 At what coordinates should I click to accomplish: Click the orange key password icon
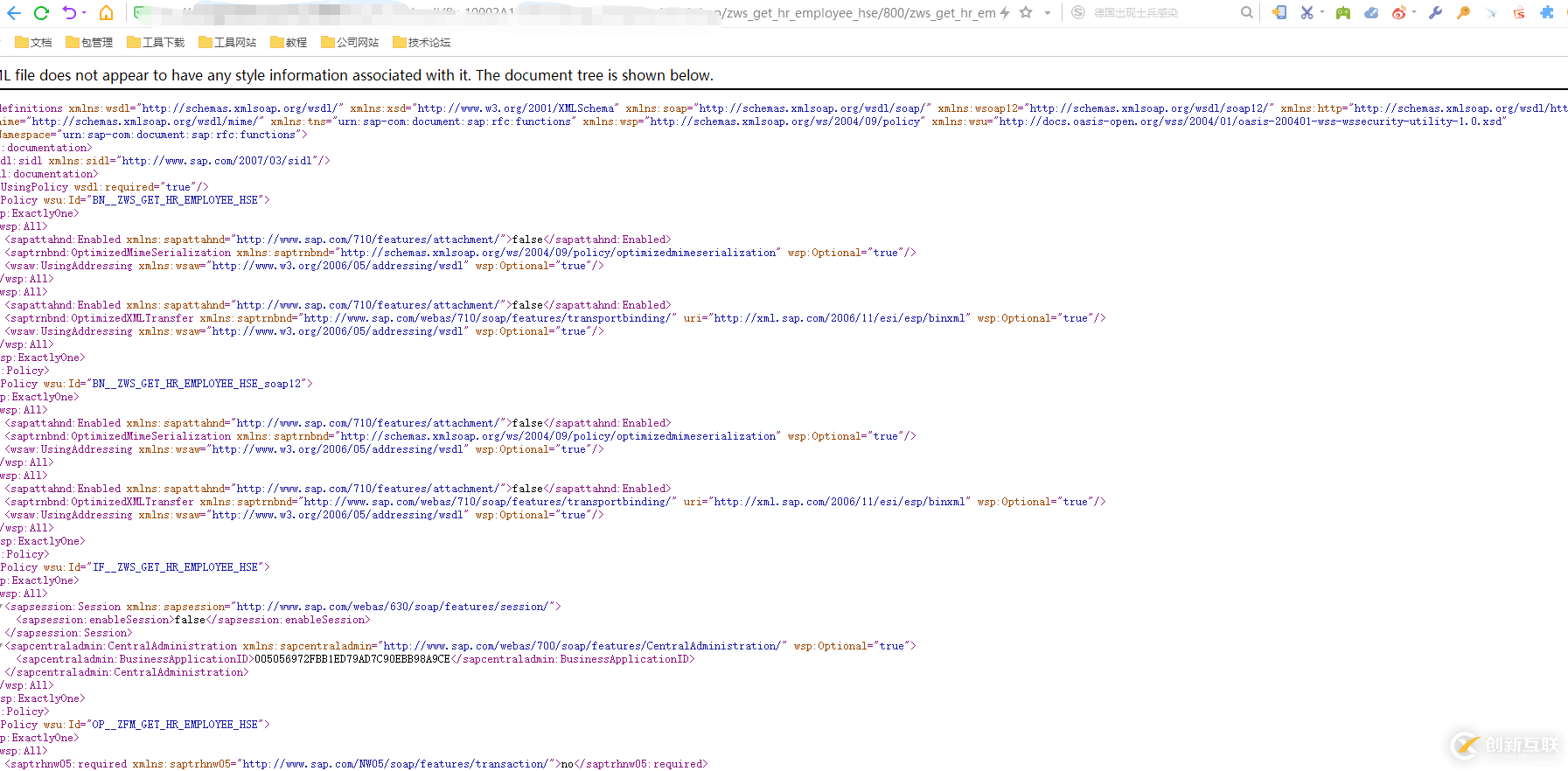(x=1463, y=13)
